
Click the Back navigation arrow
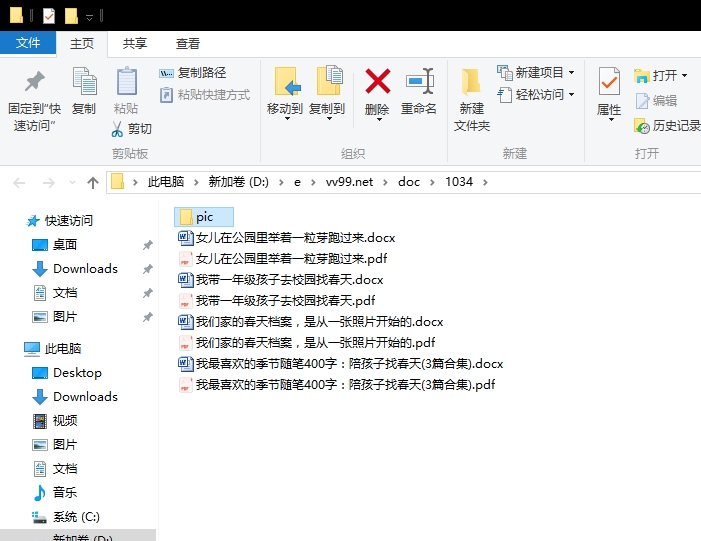coord(19,182)
